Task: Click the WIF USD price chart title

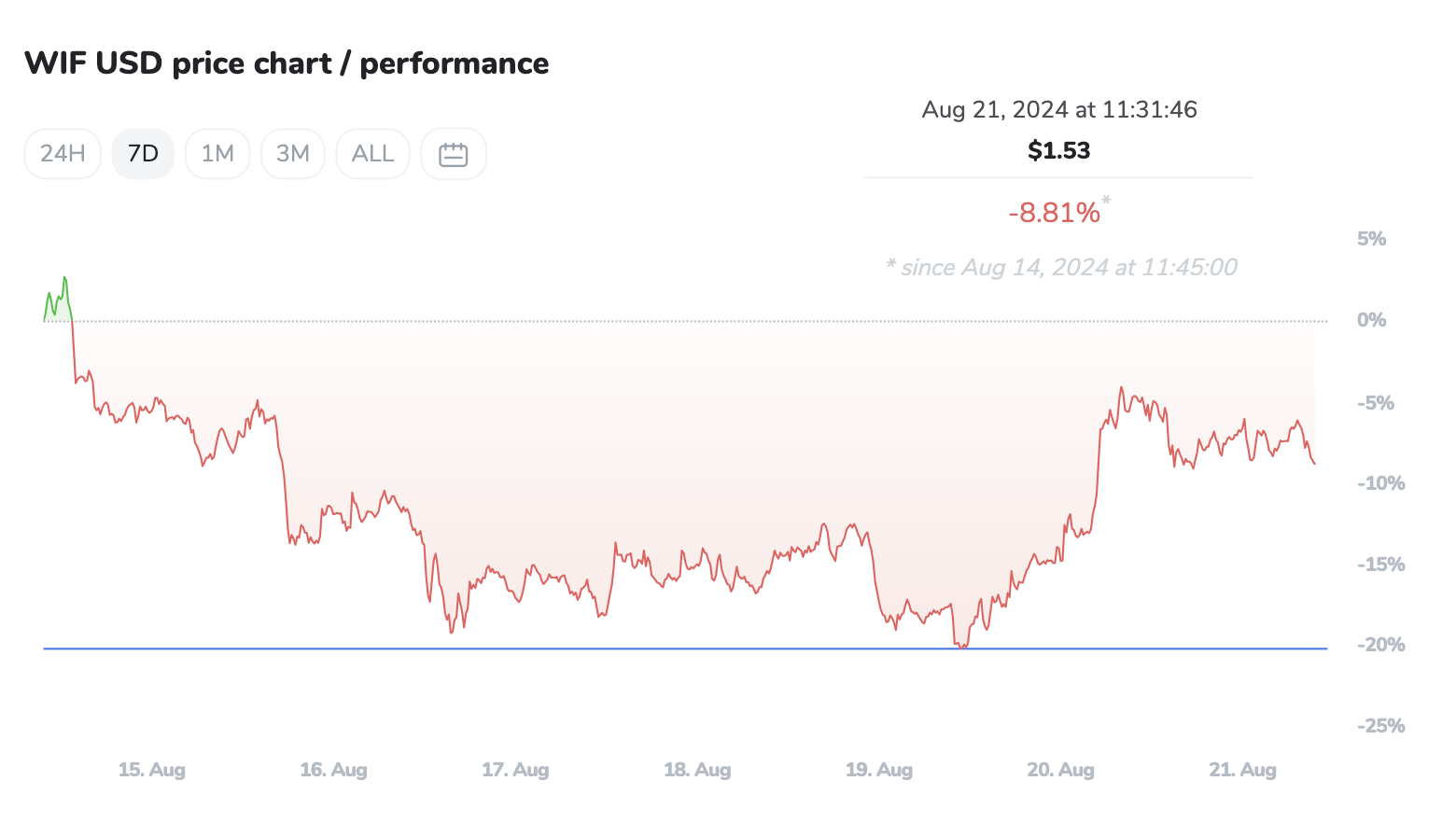Action: click(287, 63)
